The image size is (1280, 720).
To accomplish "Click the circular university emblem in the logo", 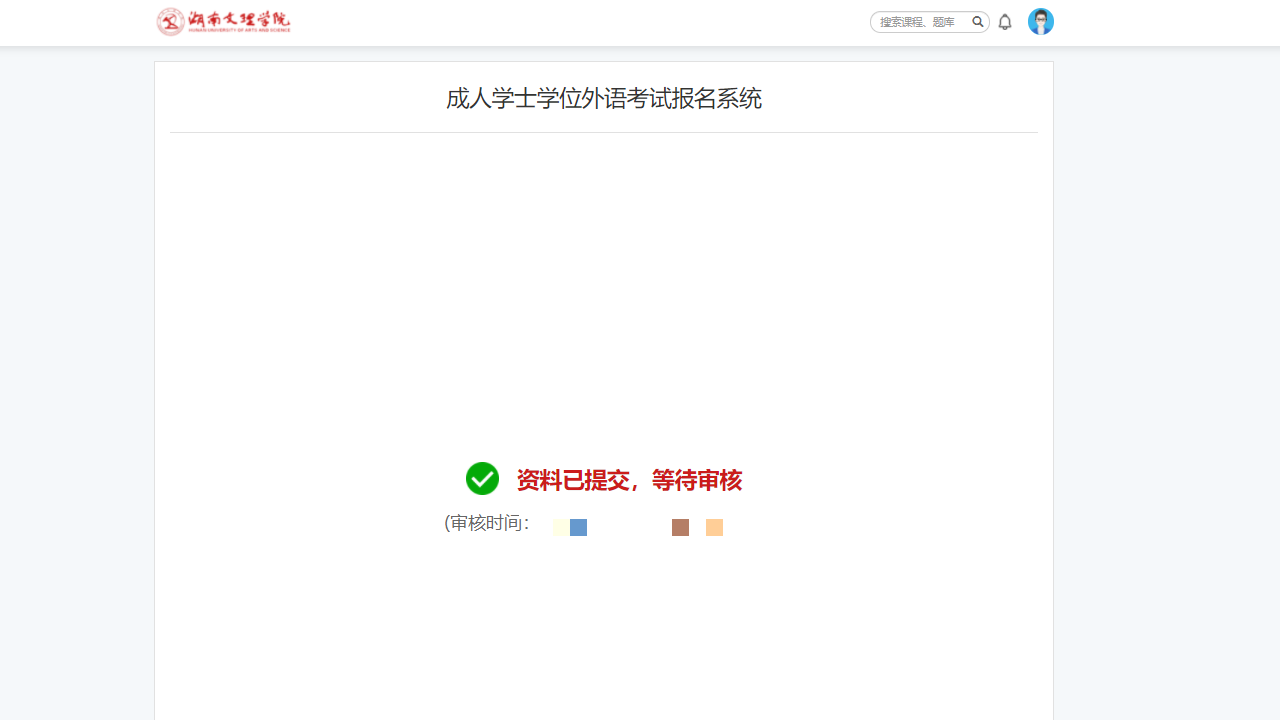I will click(171, 22).
